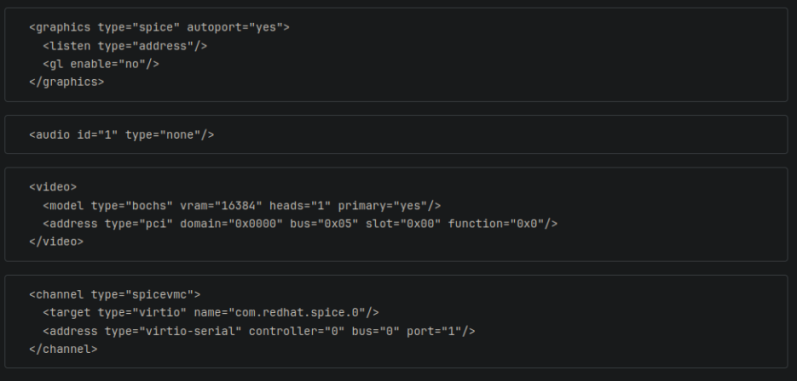Click the audio id="1" type="none" line
Viewport: 797px width, 381px height.
(121, 135)
